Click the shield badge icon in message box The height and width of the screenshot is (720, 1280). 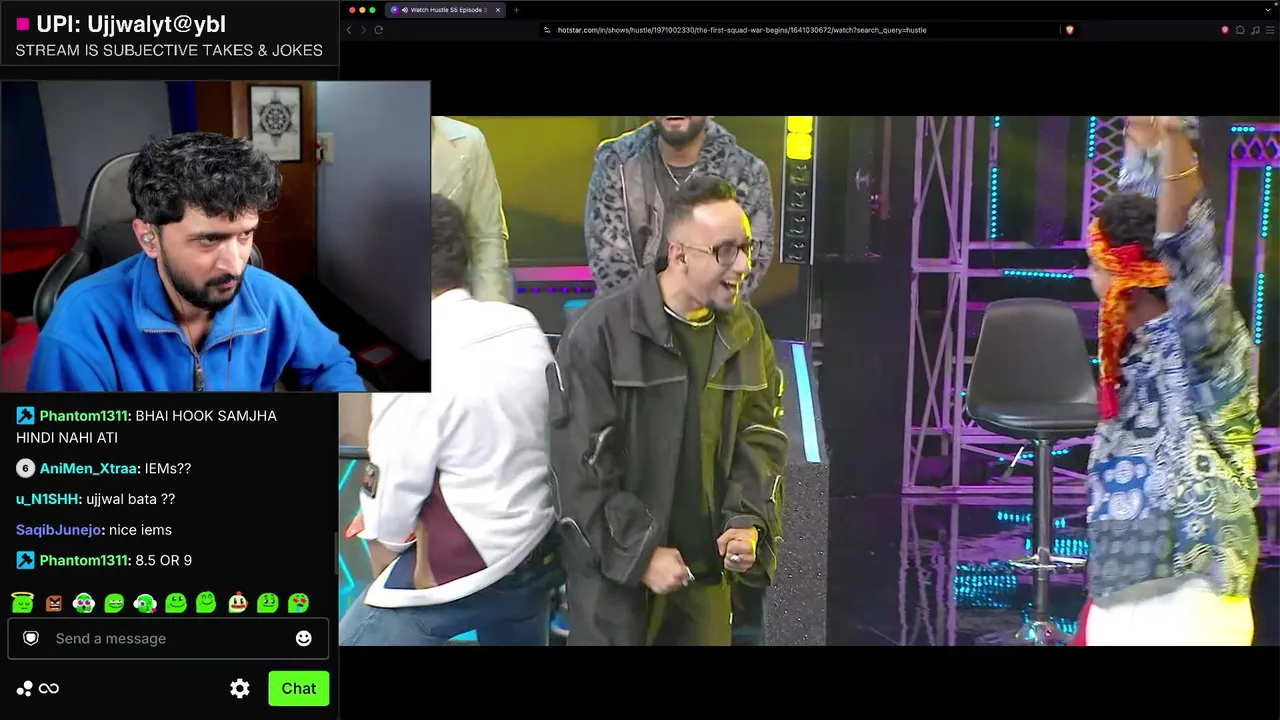pyautogui.click(x=31, y=638)
